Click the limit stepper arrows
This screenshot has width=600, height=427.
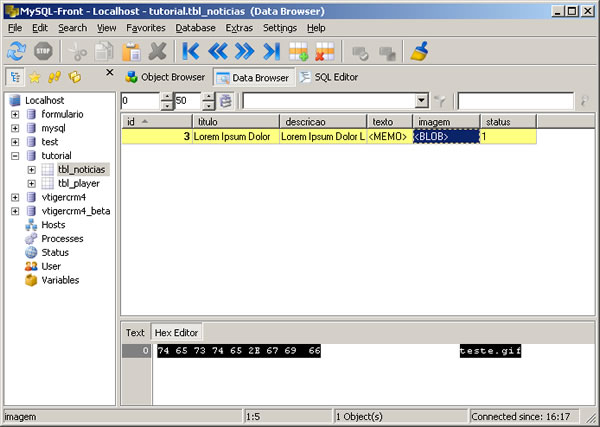point(208,101)
